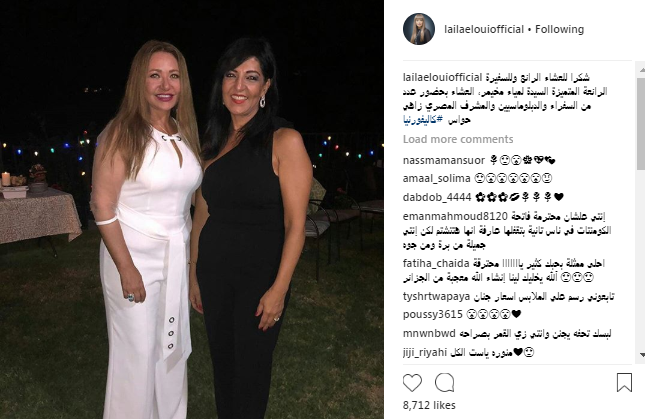The width and height of the screenshot is (645, 419).
Task: Expand Load more comments
Action: (458, 139)
